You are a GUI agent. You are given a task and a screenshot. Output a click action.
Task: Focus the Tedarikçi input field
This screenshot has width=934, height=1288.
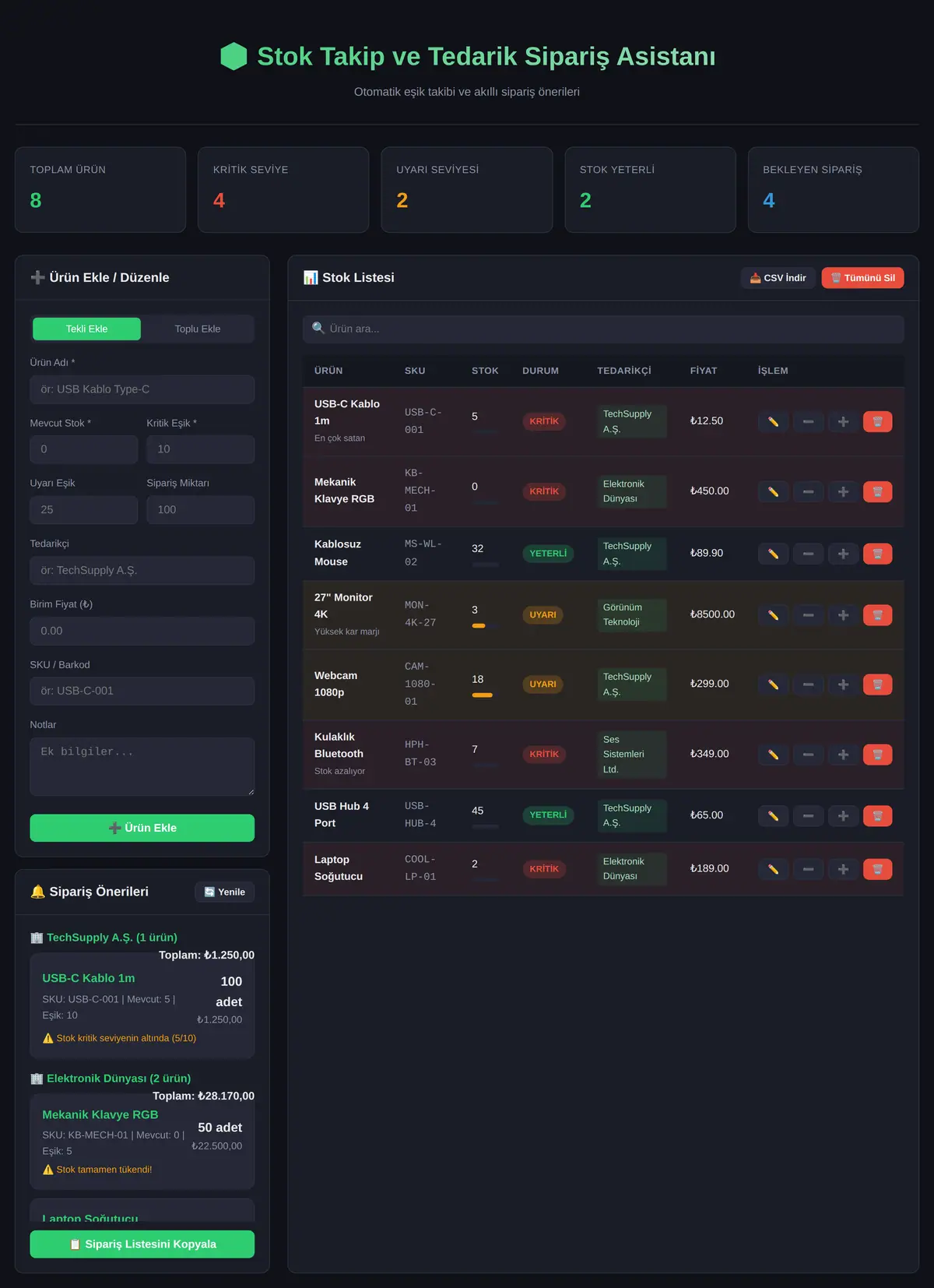(x=142, y=571)
